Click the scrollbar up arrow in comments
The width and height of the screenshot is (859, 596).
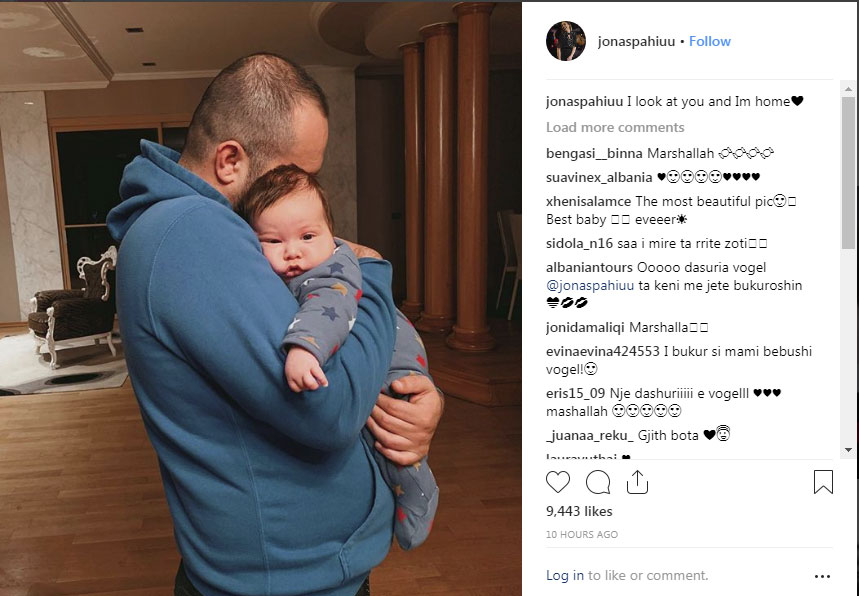848,89
